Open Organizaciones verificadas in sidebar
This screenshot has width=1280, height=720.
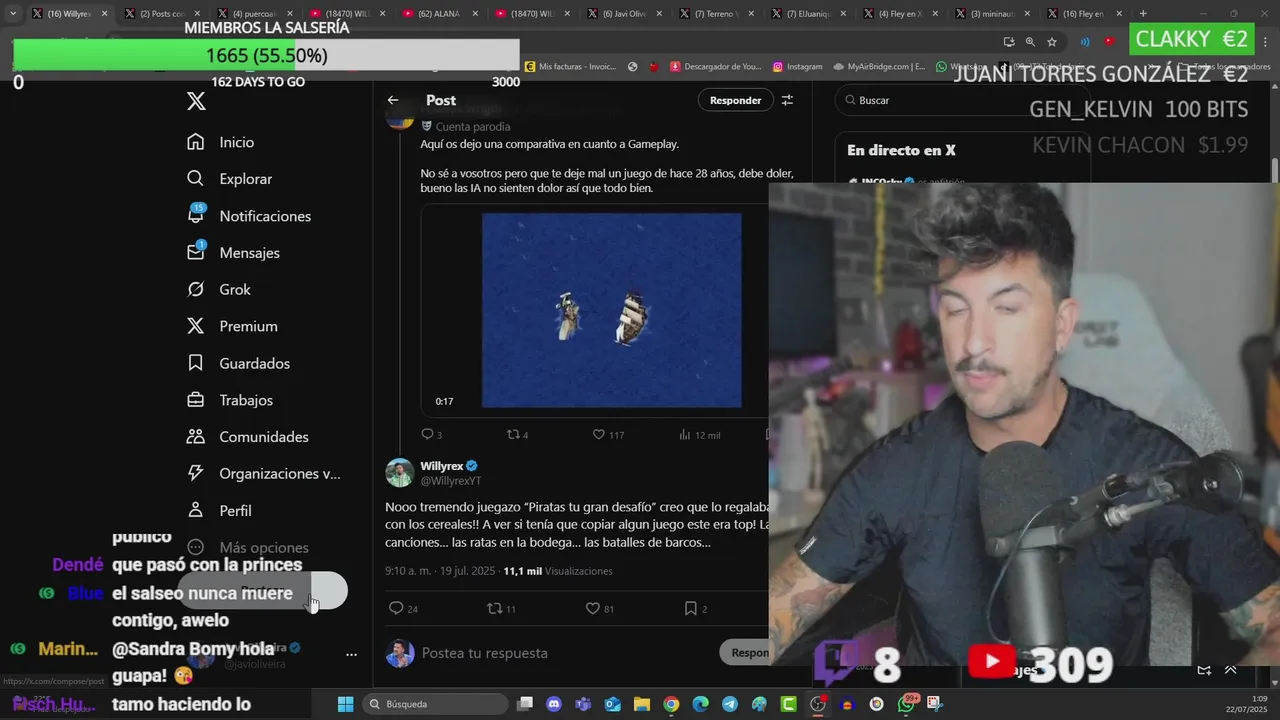(263, 473)
